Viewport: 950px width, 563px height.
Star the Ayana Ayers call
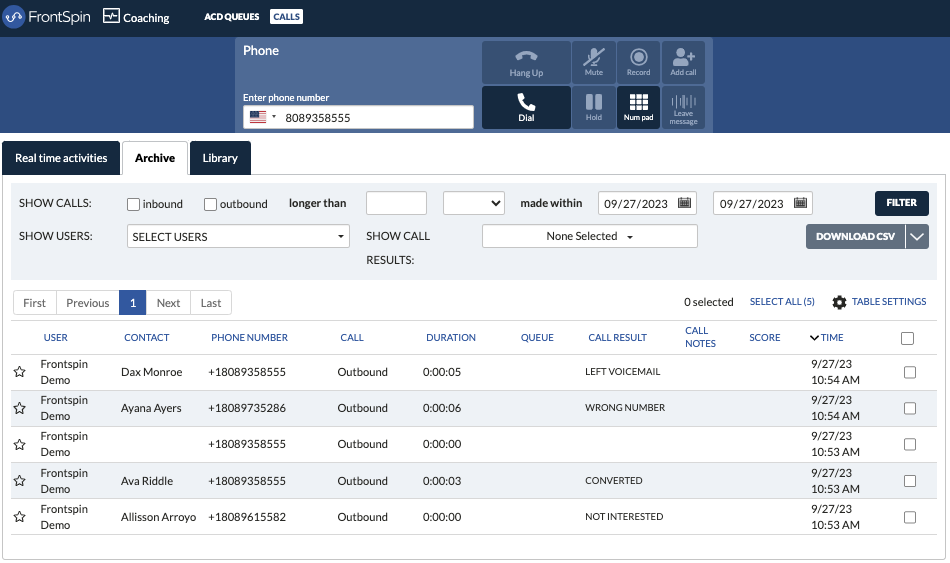pyautogui.click(x=19, y=408)
